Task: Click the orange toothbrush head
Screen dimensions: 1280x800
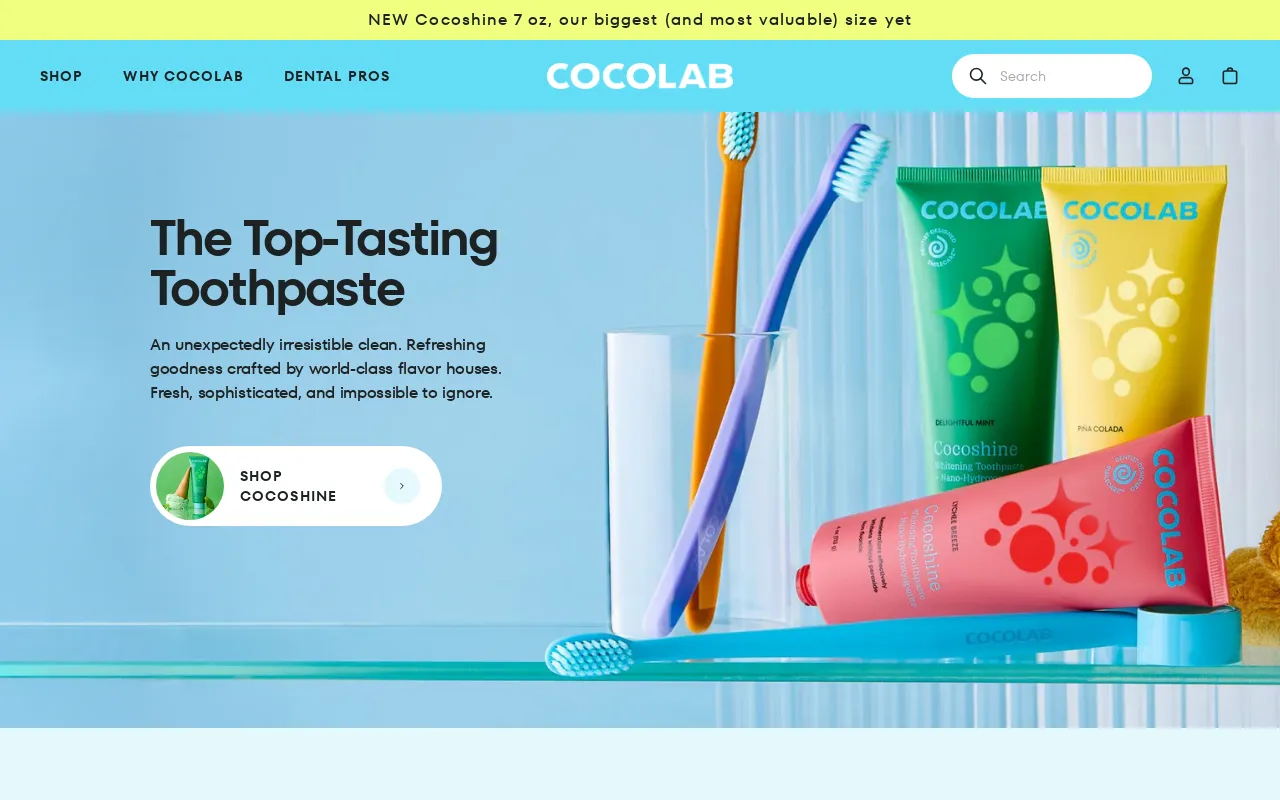Action: [x=738, y=135]
